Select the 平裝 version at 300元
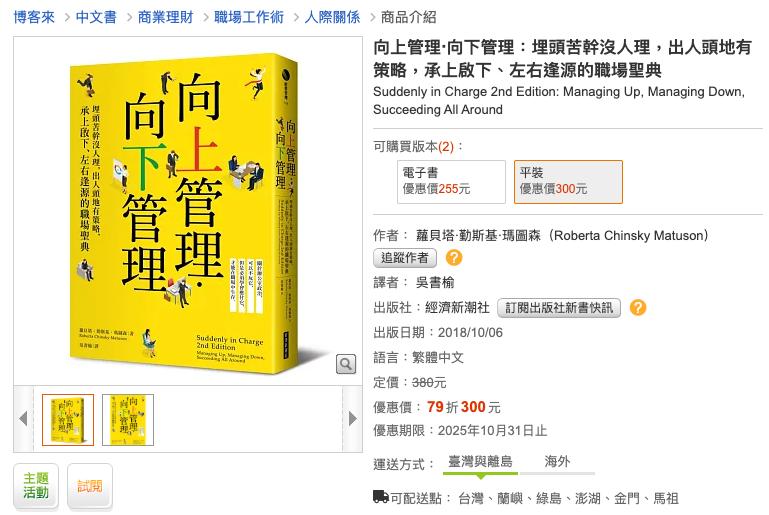769x515 pixels. pyautogui.click(x=568, y=181)
